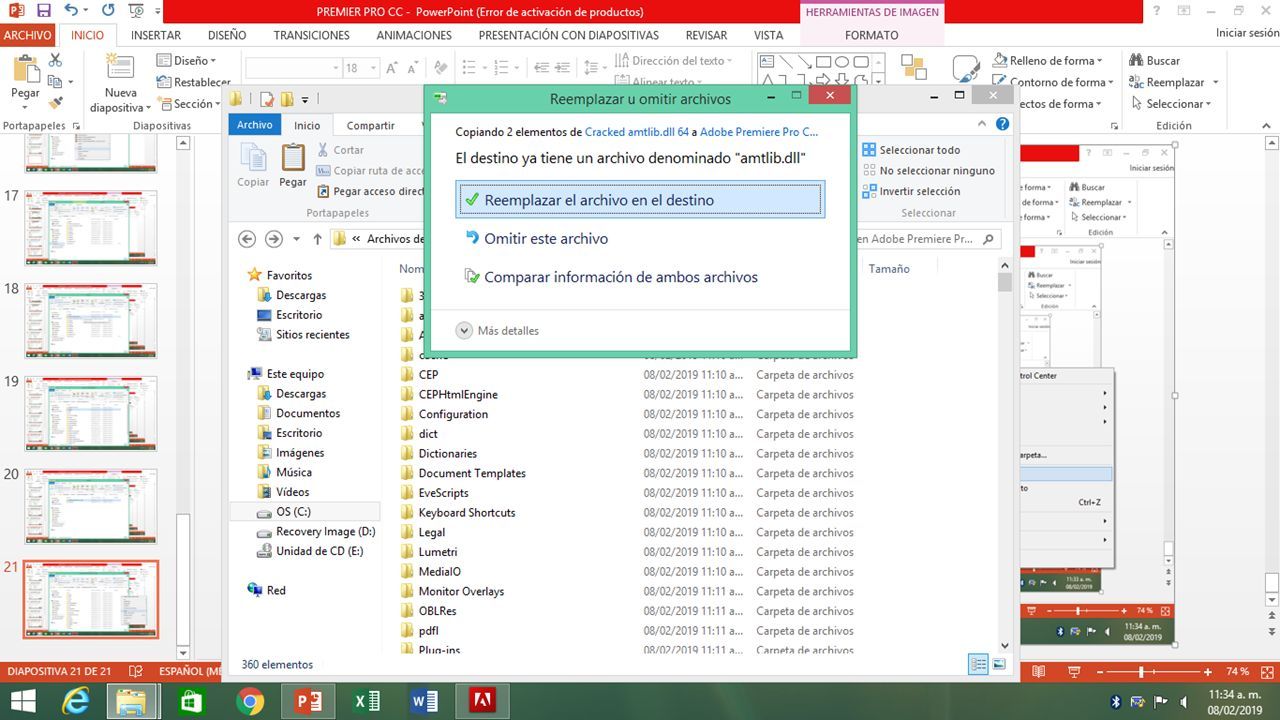1280x720 pixels.
Task: Expand Más detalles in the dialog
Action: [x=497, y=330]
